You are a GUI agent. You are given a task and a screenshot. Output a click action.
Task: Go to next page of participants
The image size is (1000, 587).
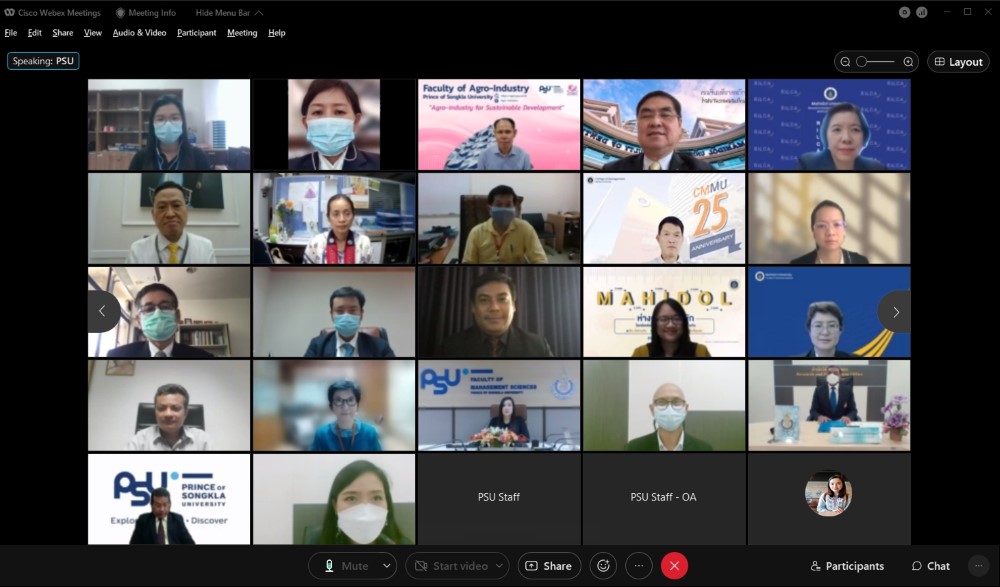click(x=895, y=312)
